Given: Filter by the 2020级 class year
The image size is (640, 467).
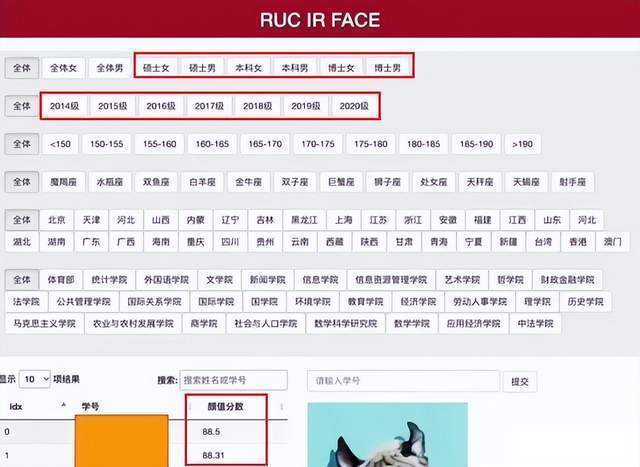Looking at the screenshot, I should [x=354, y=106].
